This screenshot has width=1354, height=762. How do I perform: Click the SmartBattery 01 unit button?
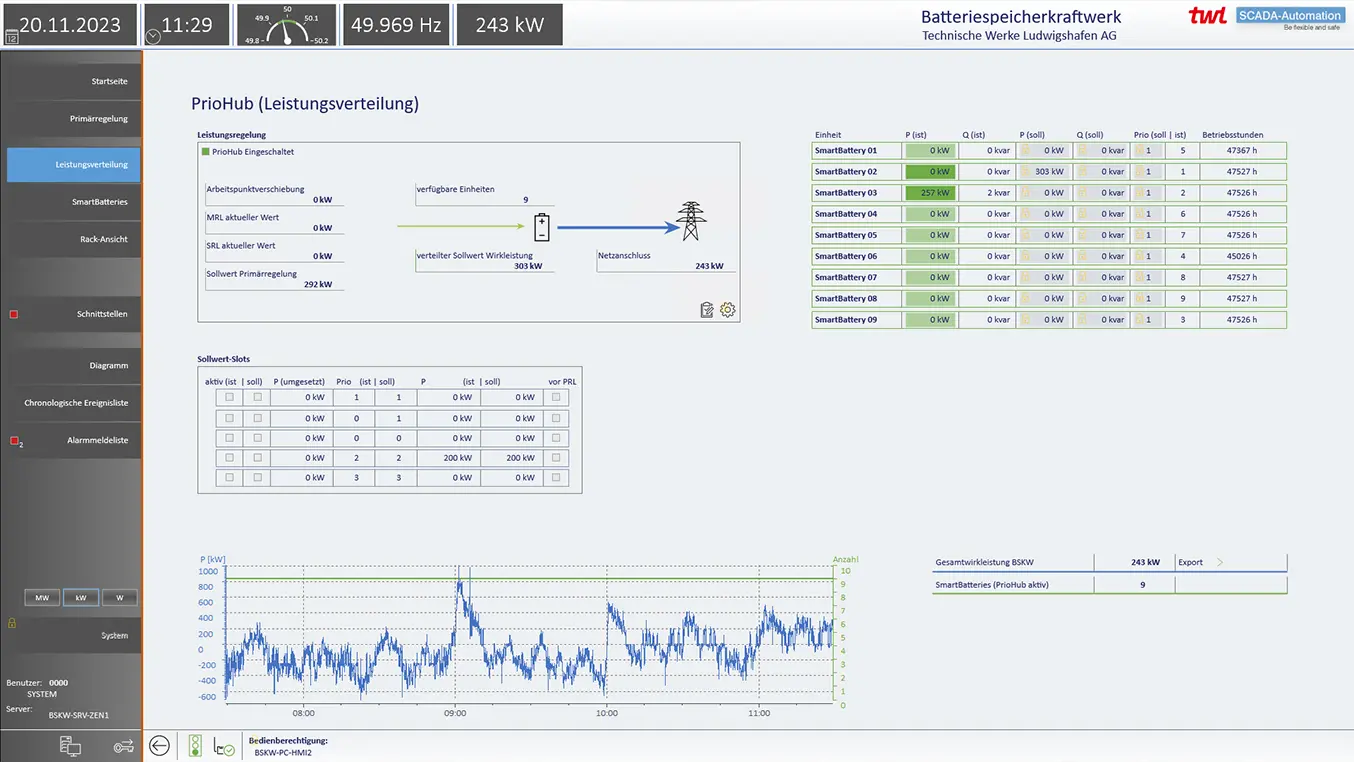coord(856,151)
